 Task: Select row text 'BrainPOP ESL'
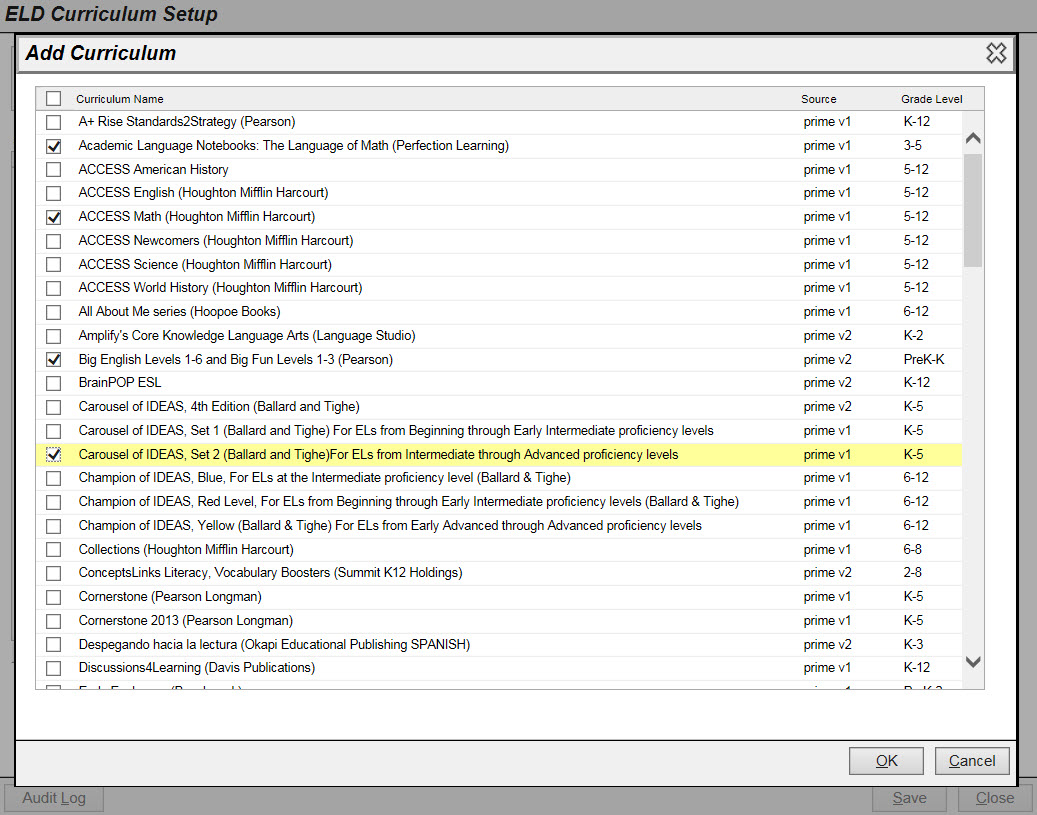coord(120,382)
